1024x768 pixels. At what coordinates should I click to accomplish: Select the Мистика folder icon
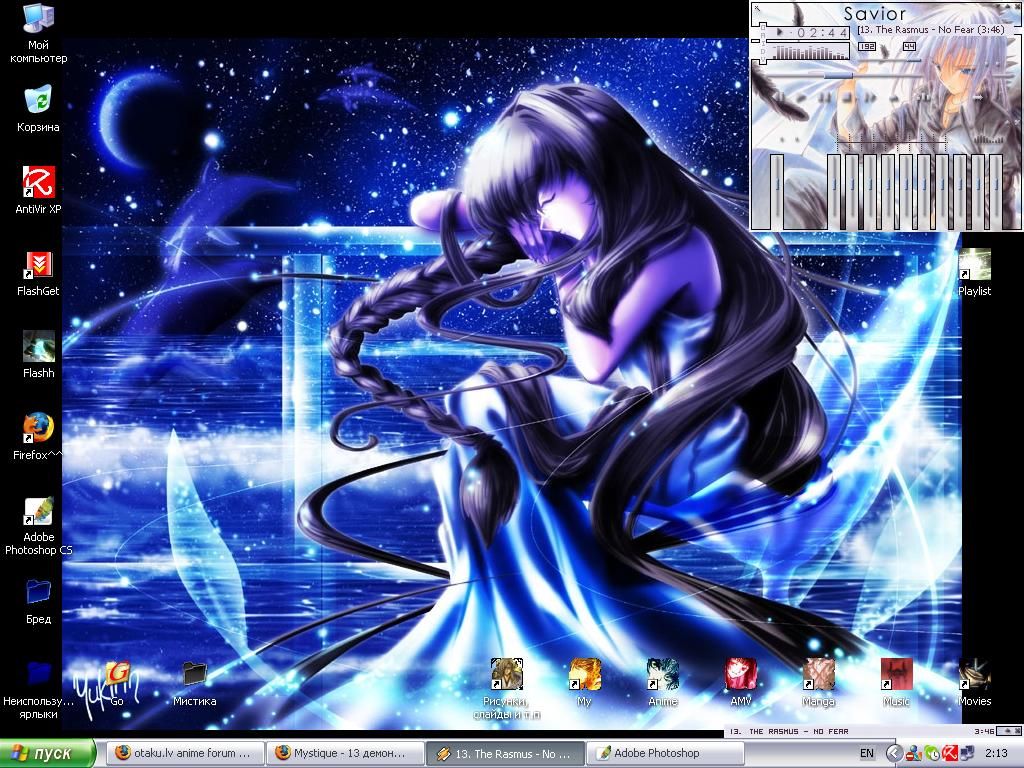(195, 684)
